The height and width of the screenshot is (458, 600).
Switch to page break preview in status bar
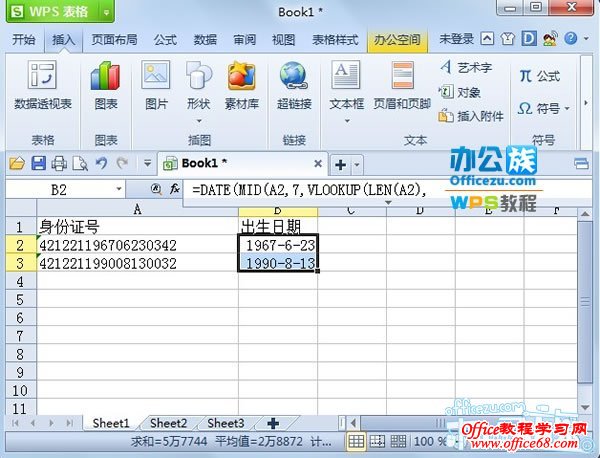pos(377,442)
